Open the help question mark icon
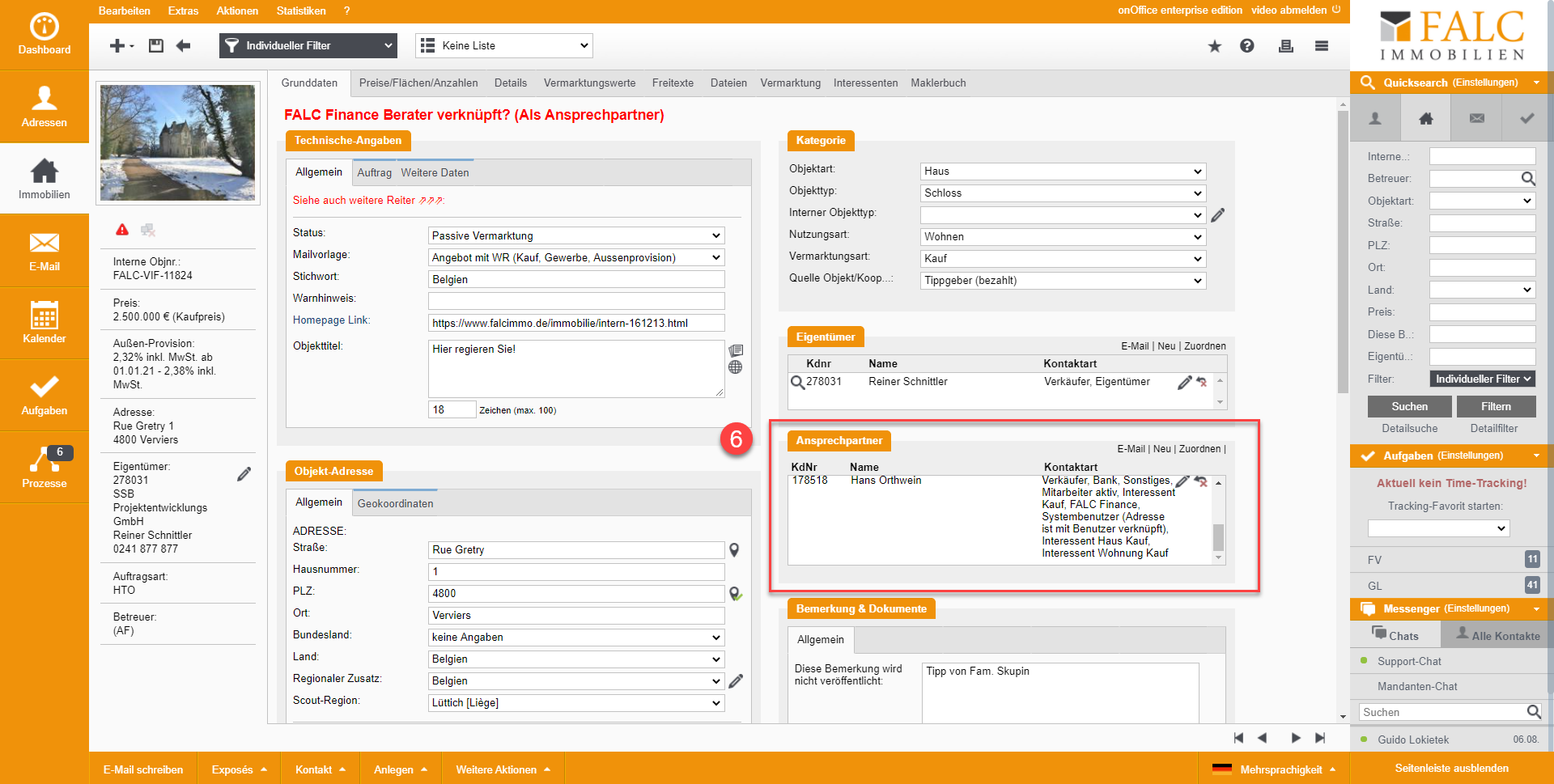Viewport: 1554px width, 784px height. [x=1246, y=46]
